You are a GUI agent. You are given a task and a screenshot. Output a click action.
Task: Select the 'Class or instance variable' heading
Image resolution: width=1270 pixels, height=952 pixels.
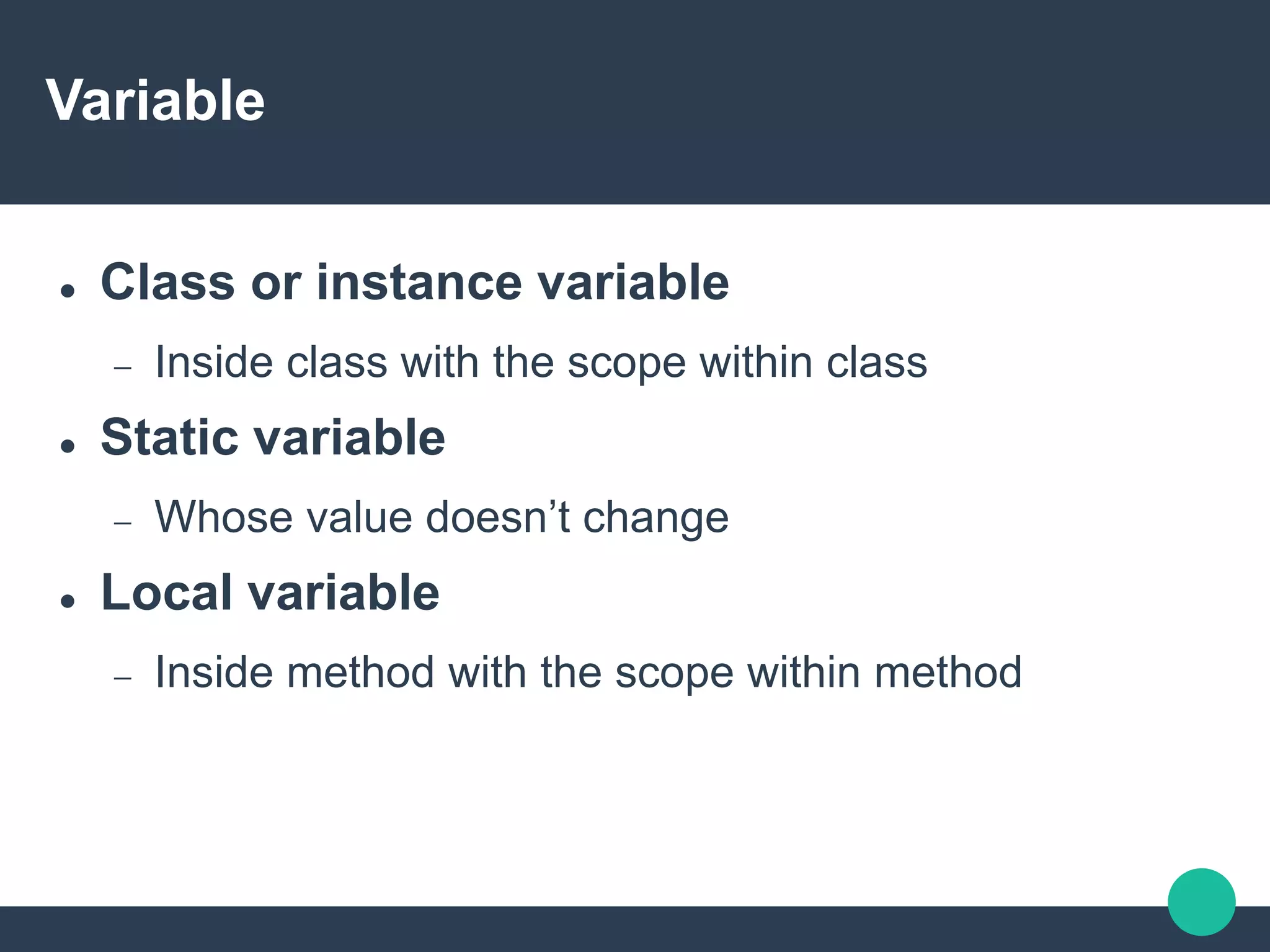click(414, 283)
